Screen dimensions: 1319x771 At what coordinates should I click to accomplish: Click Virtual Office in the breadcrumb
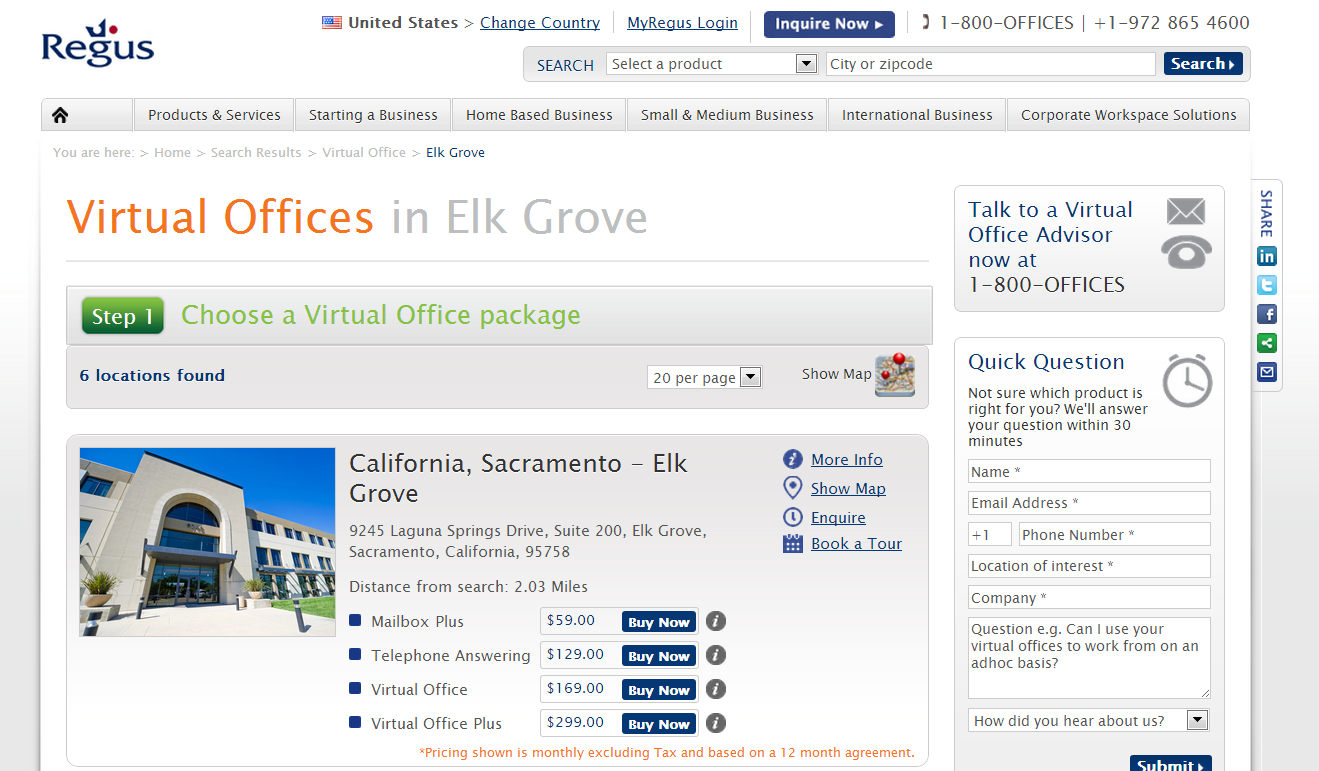[364, 153]
